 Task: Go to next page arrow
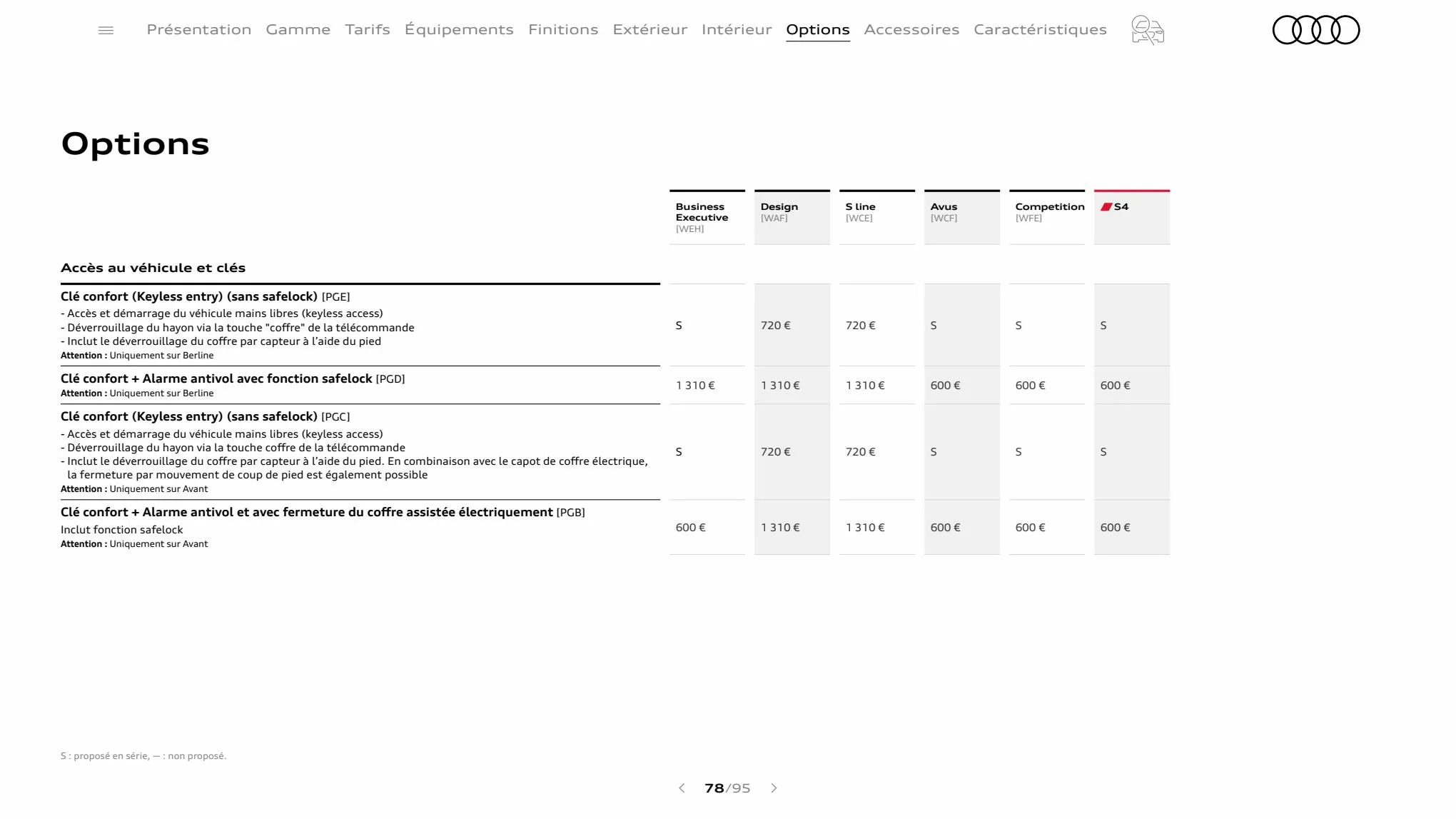[774, 788]
